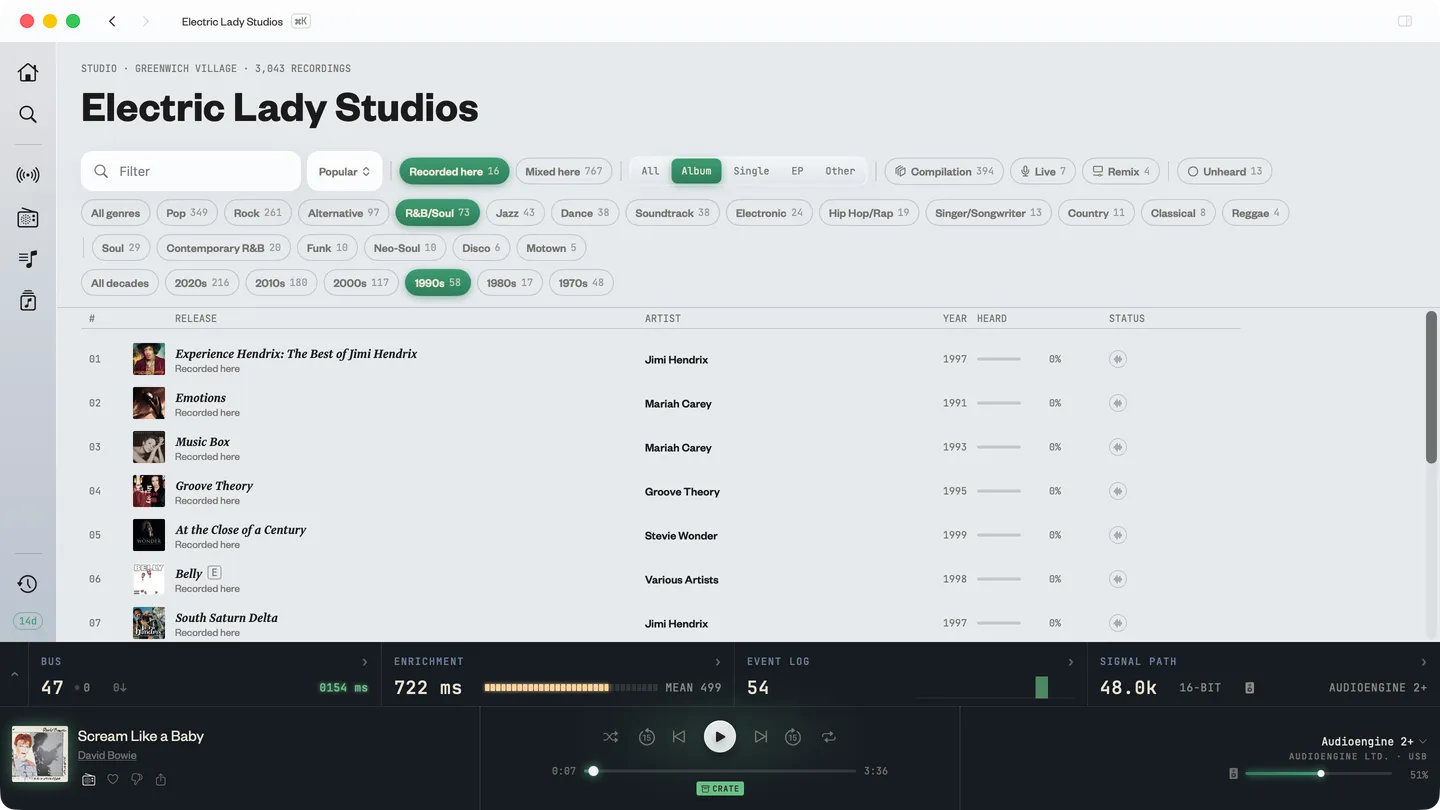1440x810 pixels.
Task: Open the playlist queue sidebar icon
Action: 28,259
